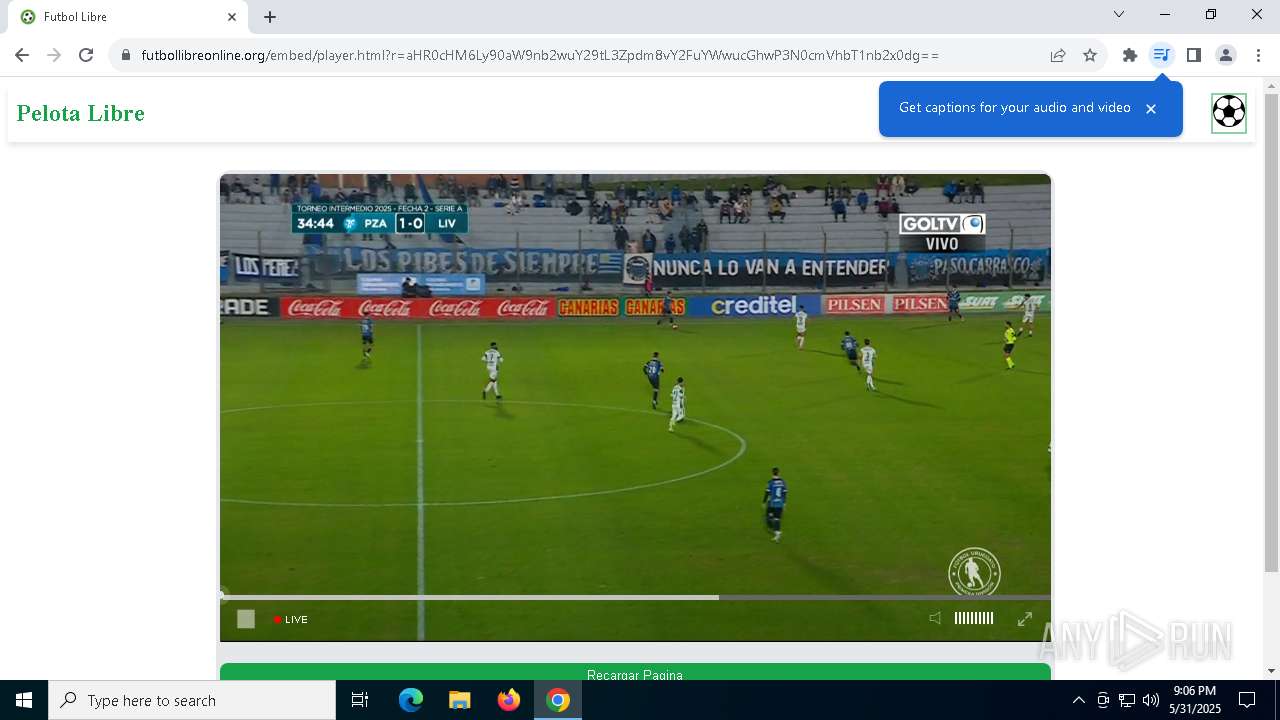Open system volume control in tray
This screenshot has height=720, width=1280.
click(x=1151, y=700)
